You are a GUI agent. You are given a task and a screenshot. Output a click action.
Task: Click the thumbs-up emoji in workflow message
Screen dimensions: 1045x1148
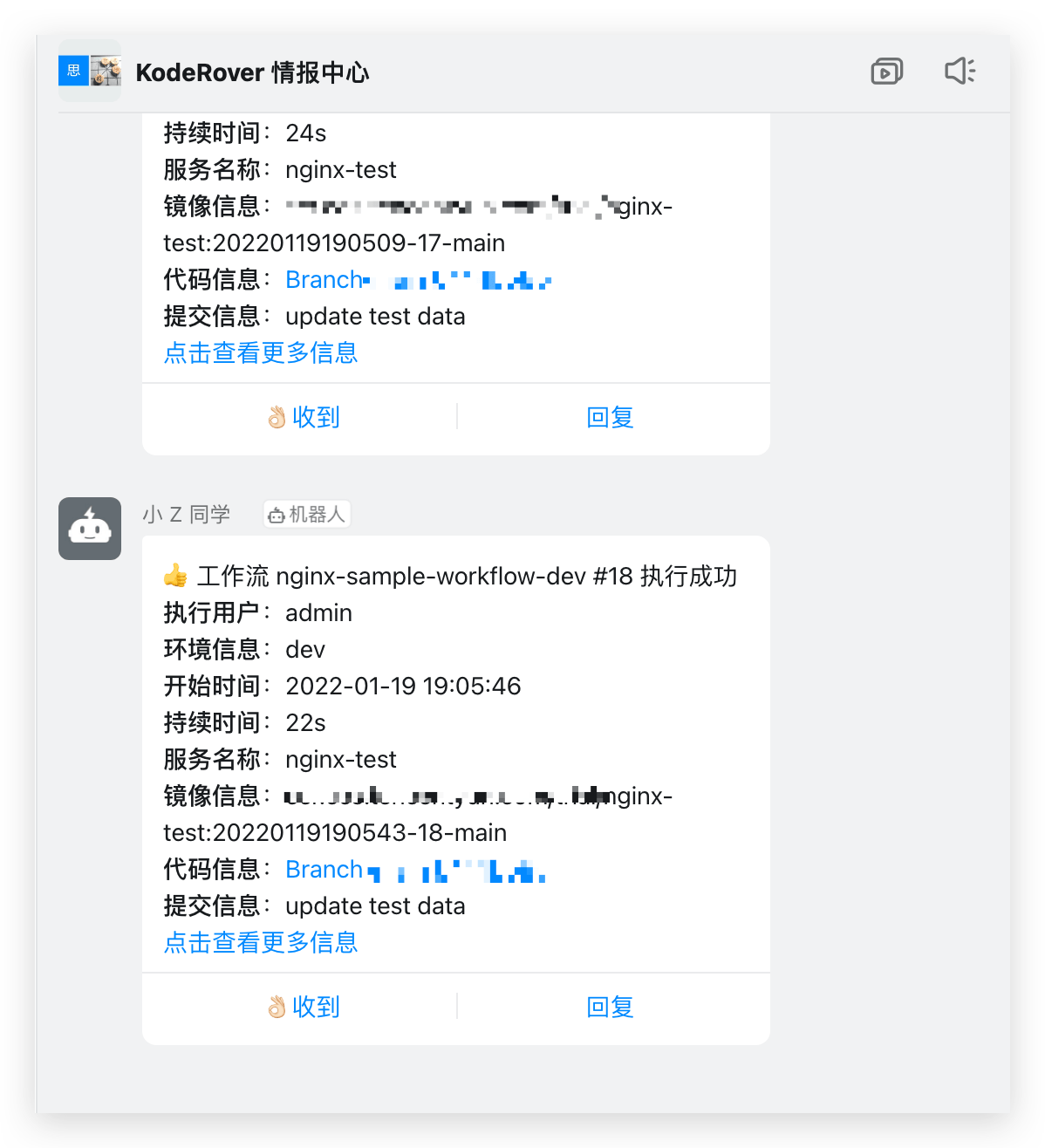[x=175, y=575]
